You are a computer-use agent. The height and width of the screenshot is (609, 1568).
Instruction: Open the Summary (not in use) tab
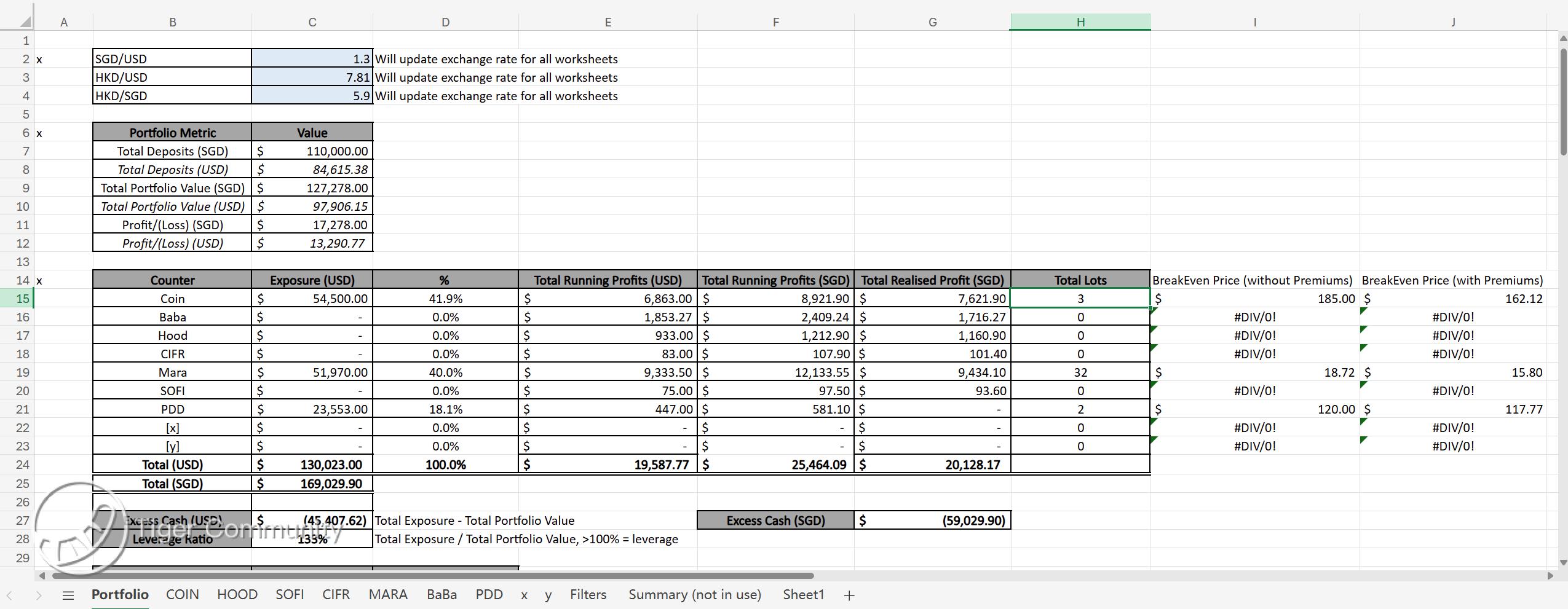coord(694,594)
